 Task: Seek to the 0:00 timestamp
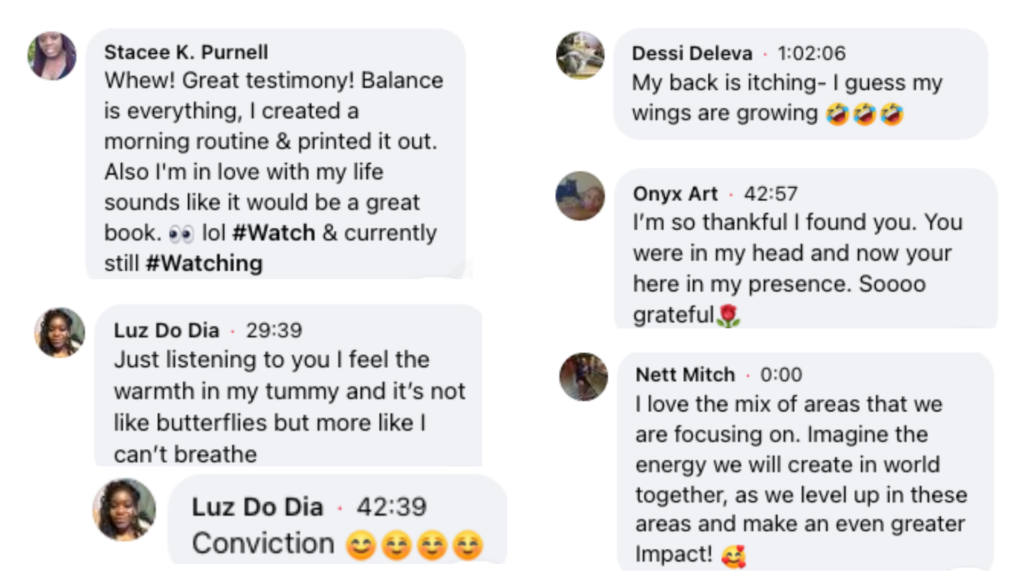point(781,374)
